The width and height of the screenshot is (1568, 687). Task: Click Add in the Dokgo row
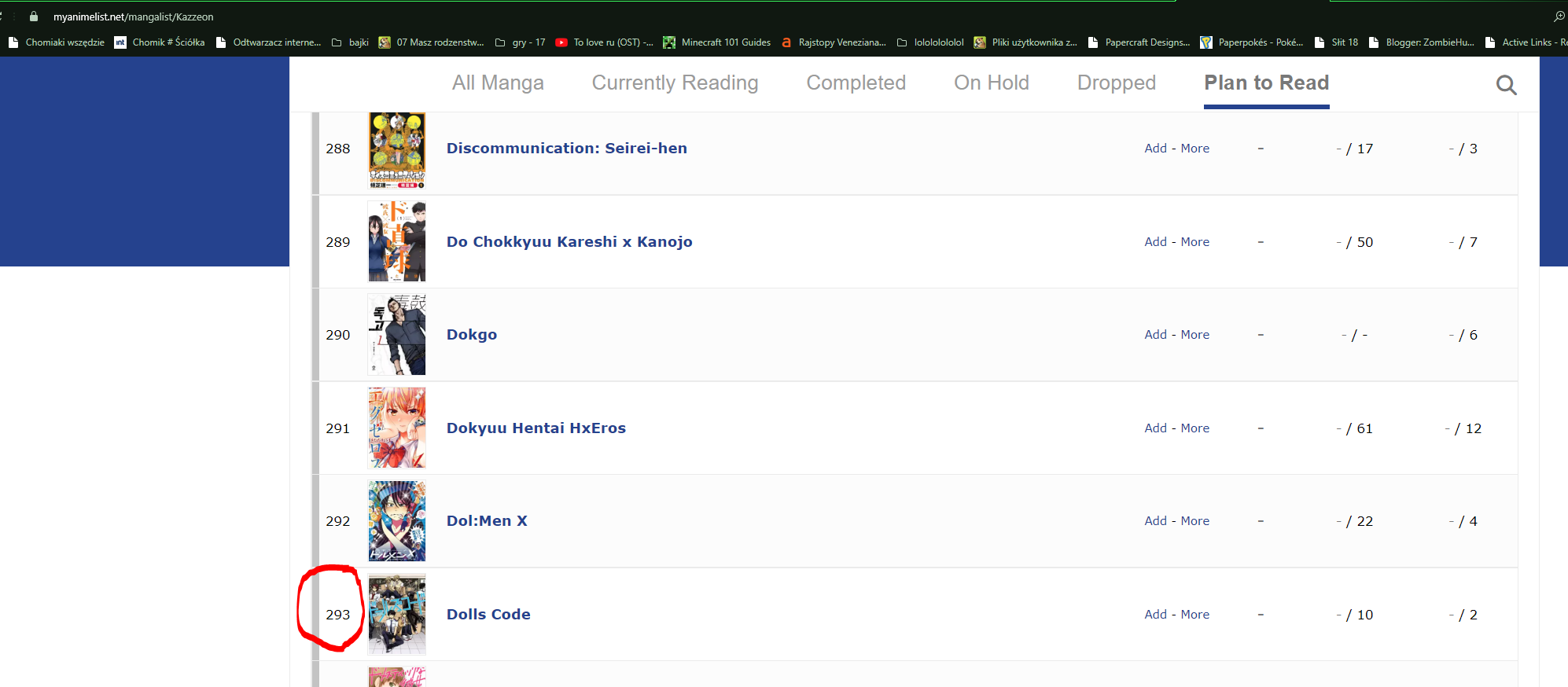point(1156,334)
